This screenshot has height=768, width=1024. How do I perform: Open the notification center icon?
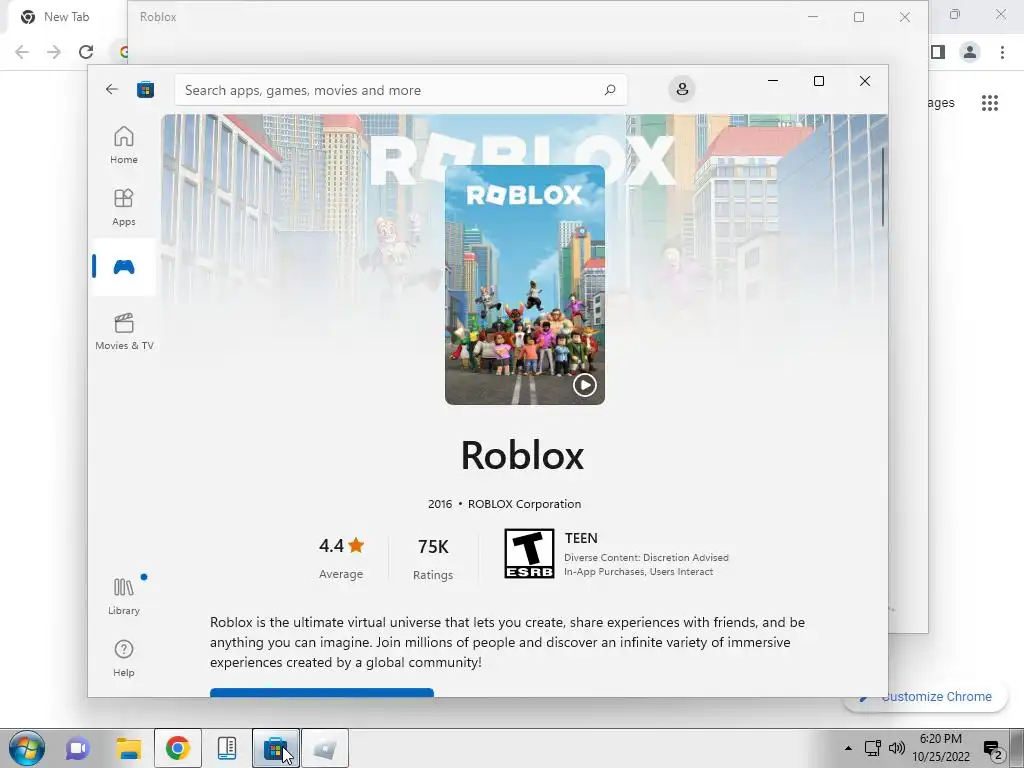(x=993, y=749)
